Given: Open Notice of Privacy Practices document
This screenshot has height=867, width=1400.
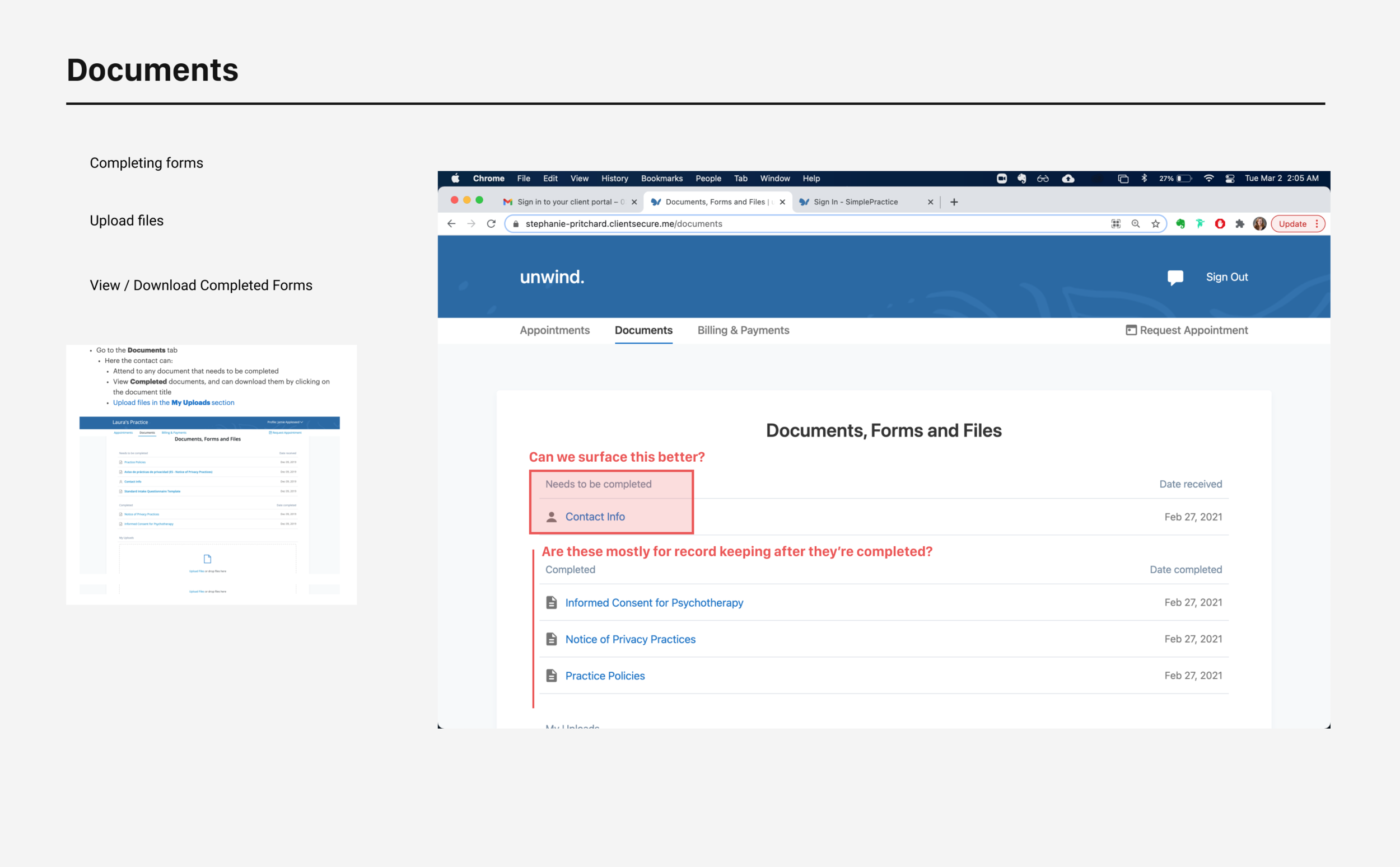Looking at the screenshot, I should [x=631, y=639].
